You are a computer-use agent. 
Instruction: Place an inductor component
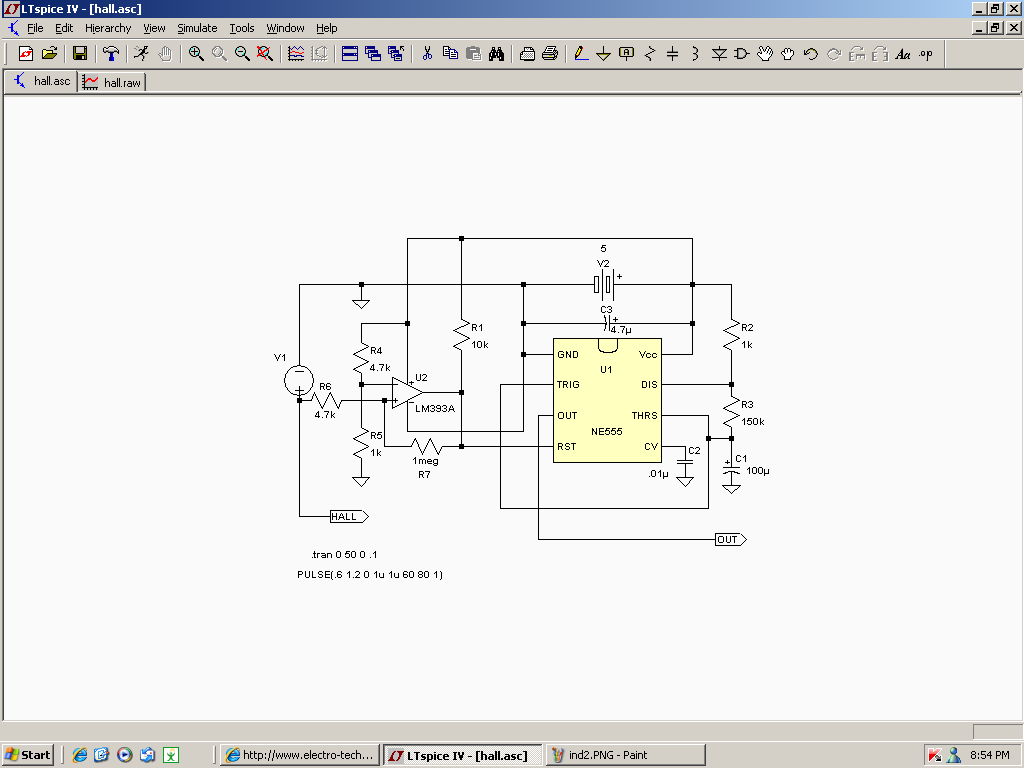pos(696,54)
